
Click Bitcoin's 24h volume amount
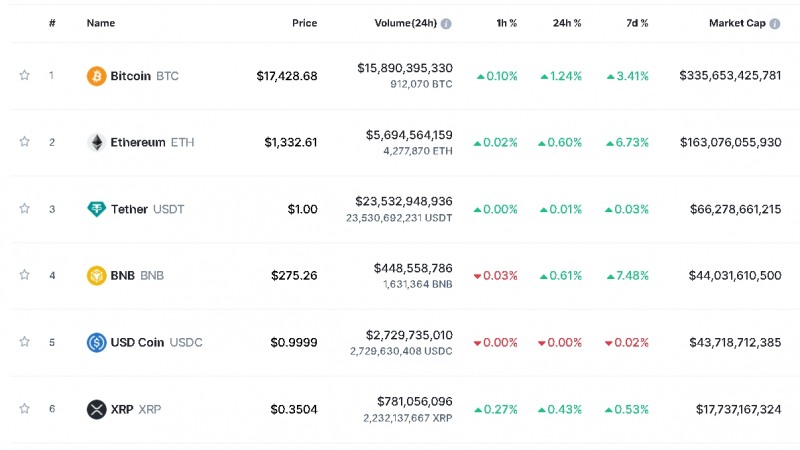[404, 68]
